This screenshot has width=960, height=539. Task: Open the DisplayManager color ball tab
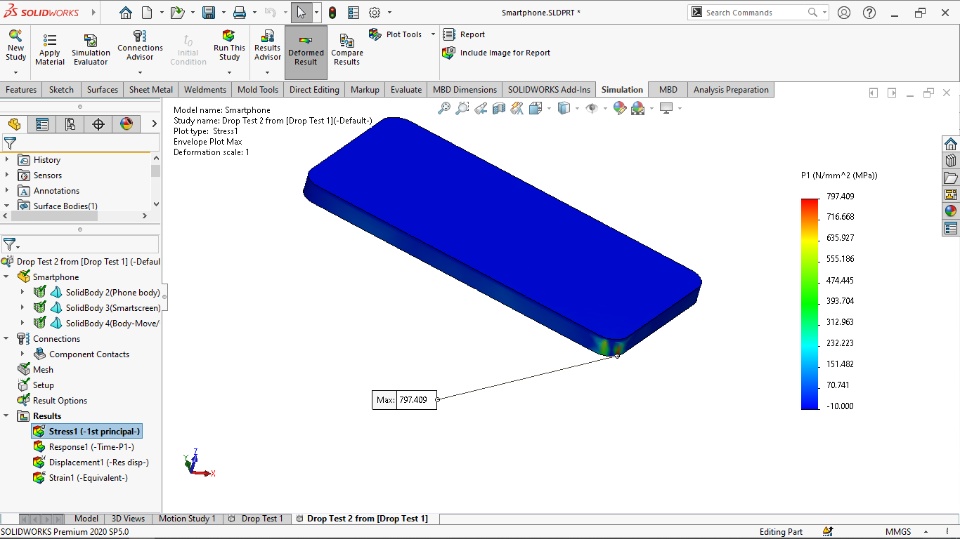coord(127,124)
